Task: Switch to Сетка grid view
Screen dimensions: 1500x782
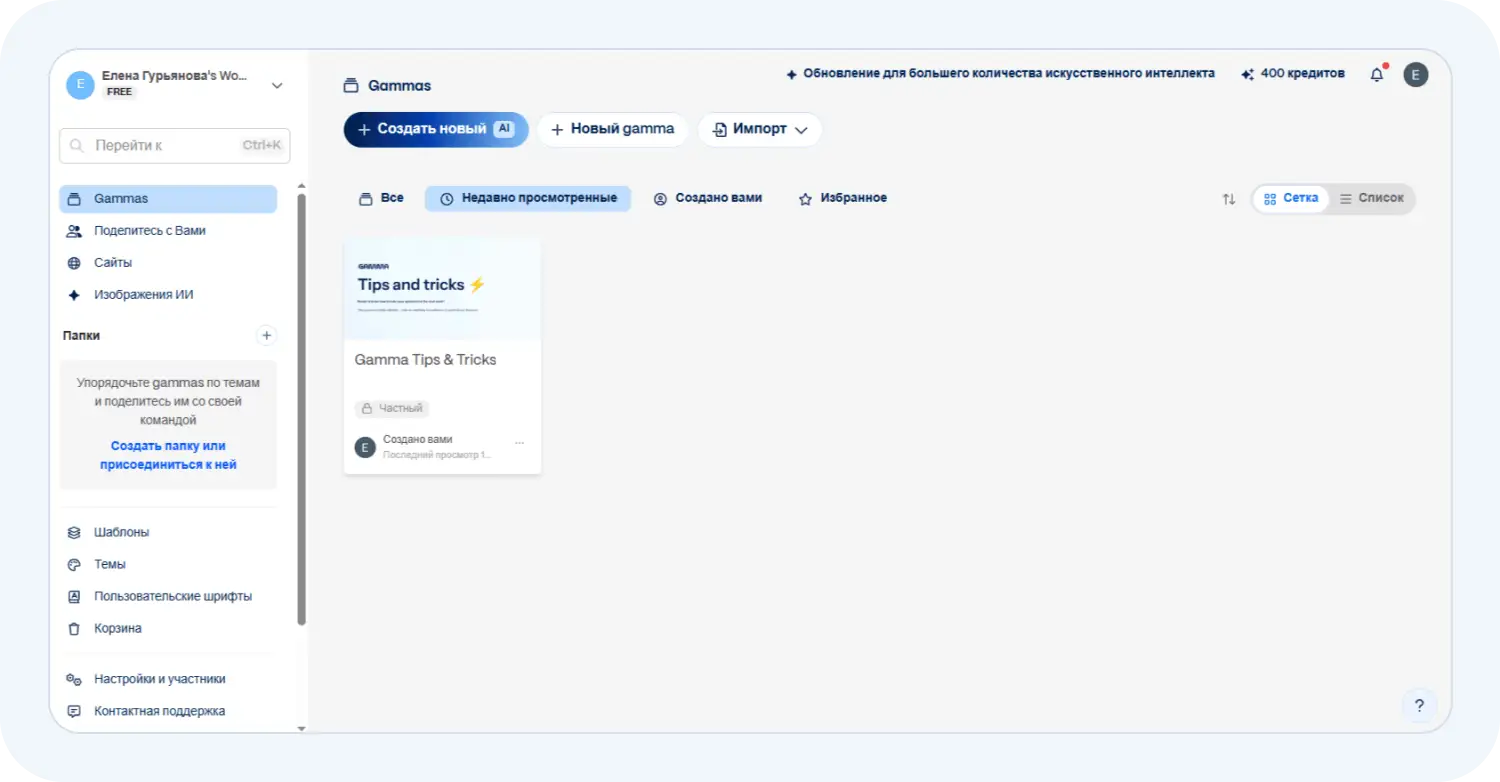Action: coord(1291,198)
